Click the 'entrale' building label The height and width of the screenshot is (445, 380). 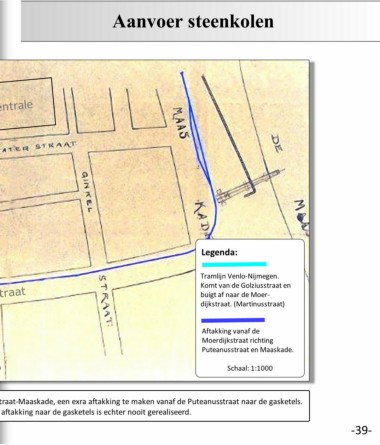[16, 106]
